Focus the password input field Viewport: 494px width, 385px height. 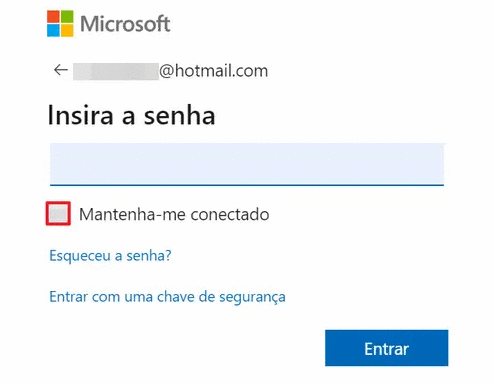pyautogui.click(x=247, y=164)
